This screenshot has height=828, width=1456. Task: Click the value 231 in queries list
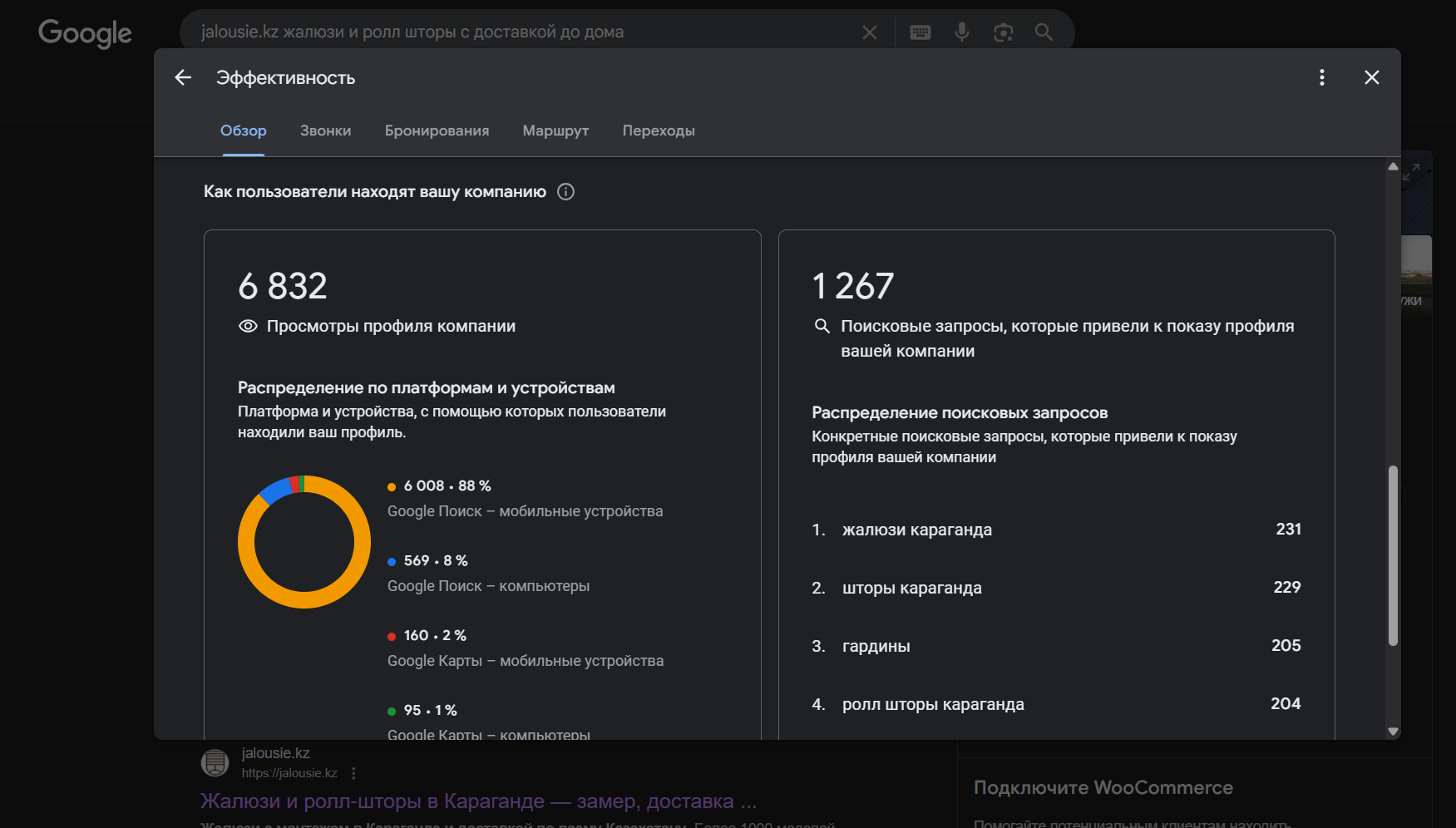click(x=1289, y=530)
